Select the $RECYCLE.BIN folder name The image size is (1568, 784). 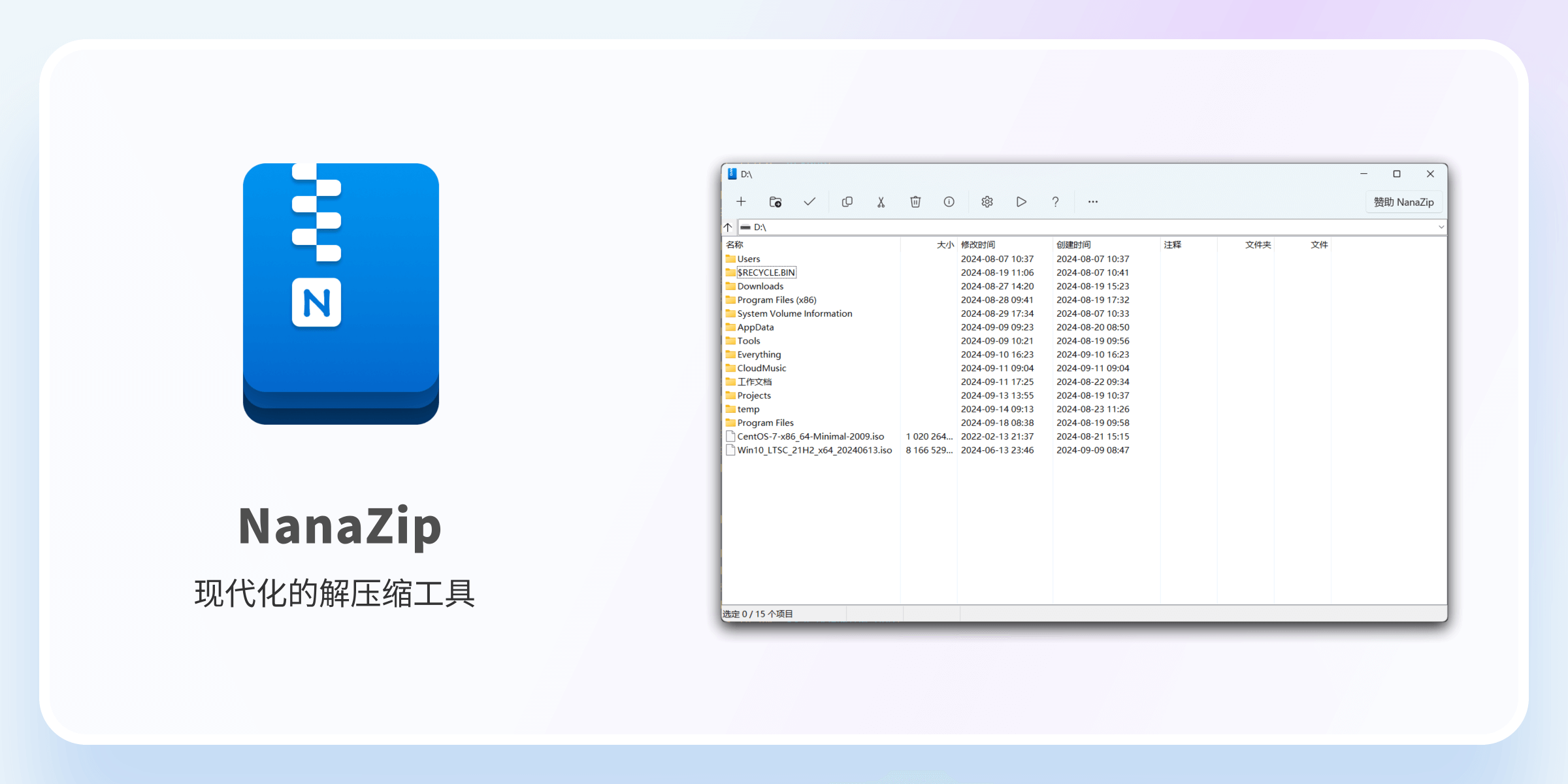766,273
